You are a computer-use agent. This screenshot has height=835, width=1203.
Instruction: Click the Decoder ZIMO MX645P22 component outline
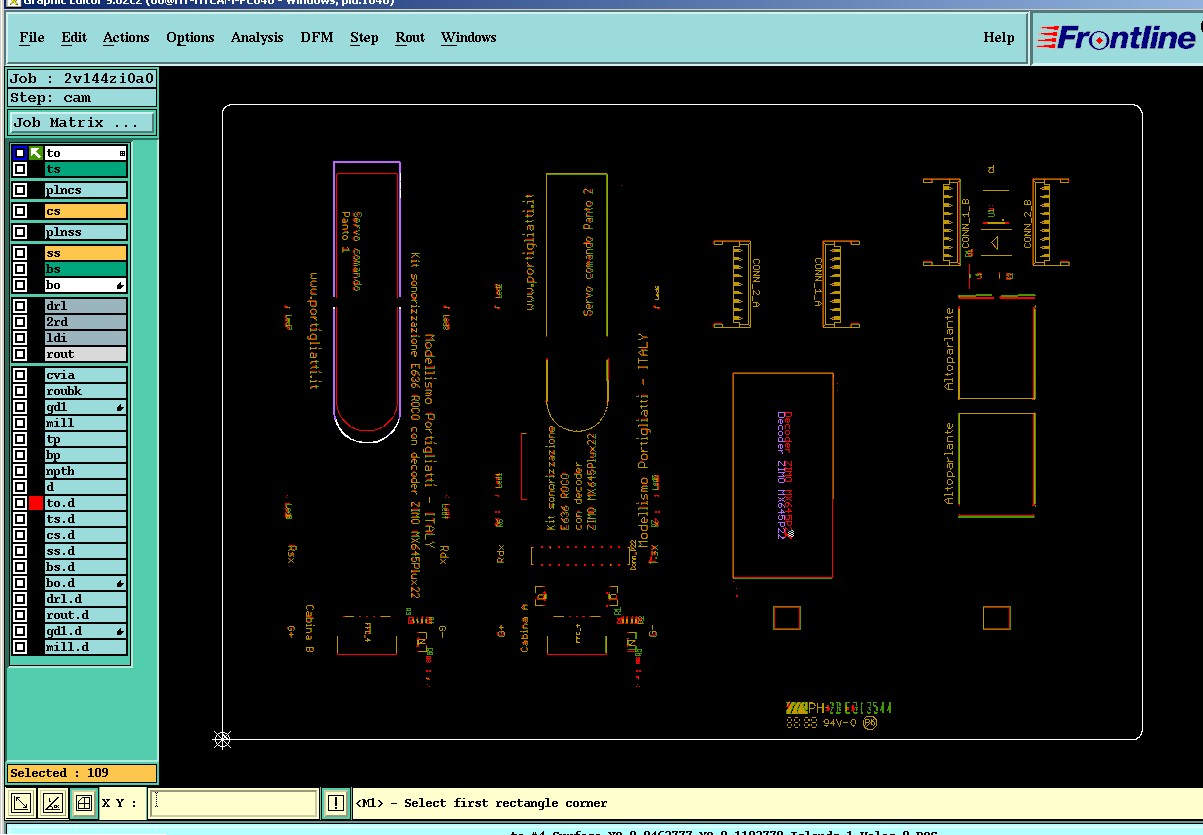(783, 476)
